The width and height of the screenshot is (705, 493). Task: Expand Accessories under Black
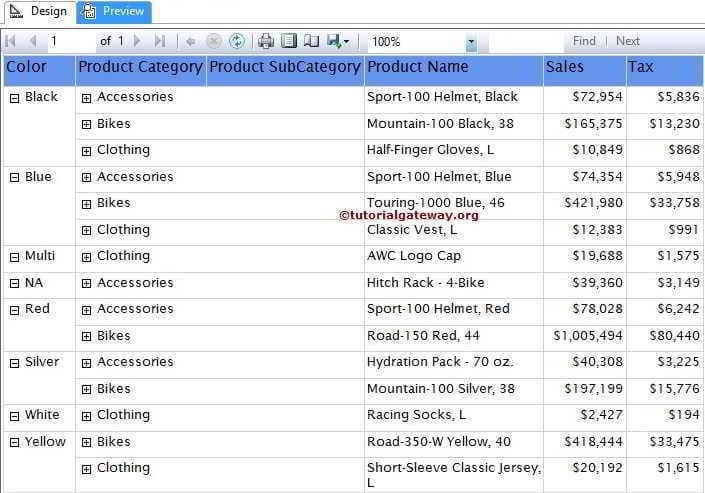point(86,98)
